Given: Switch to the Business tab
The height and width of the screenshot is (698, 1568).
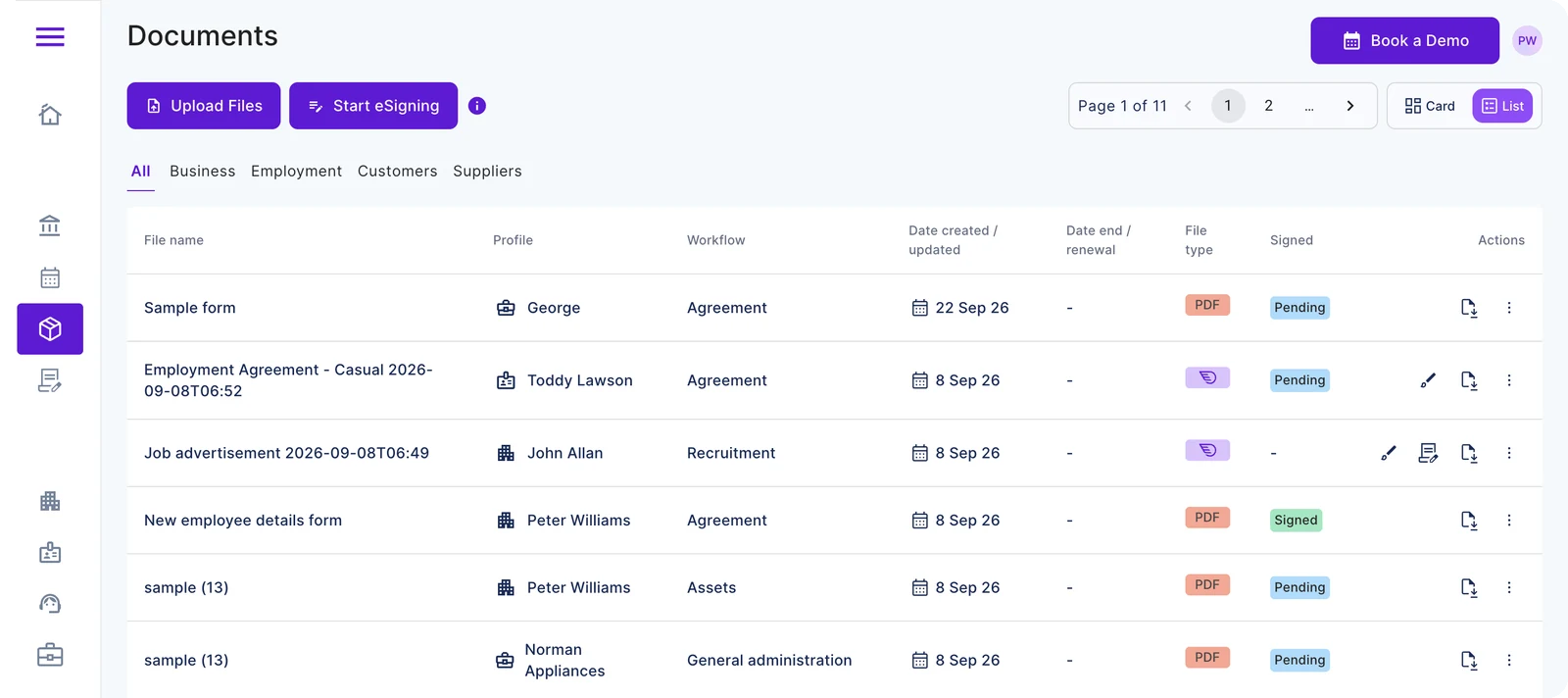Looking at the screenshot, I should click(203, 172).
